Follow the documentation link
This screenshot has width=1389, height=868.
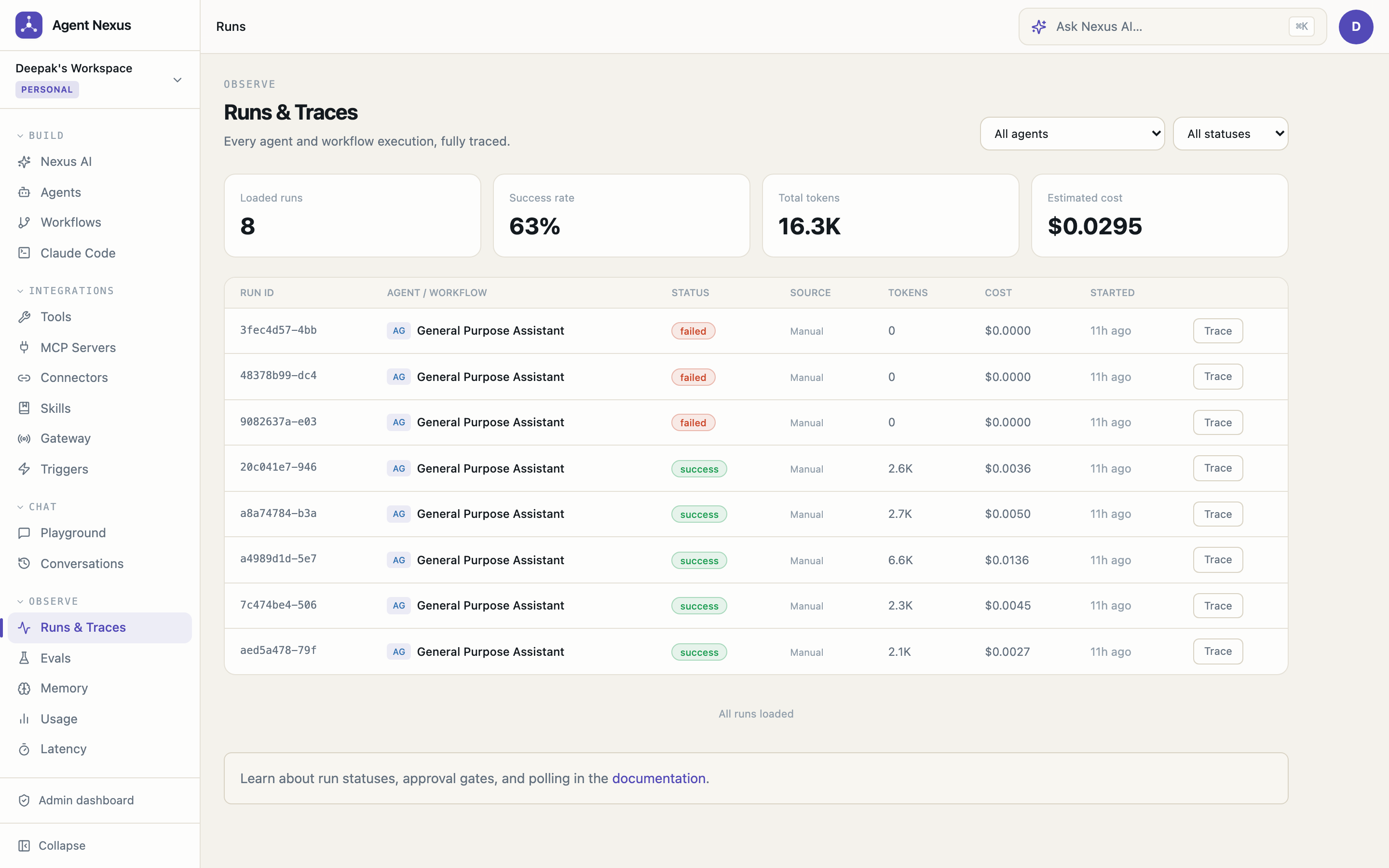click(659, 778)
